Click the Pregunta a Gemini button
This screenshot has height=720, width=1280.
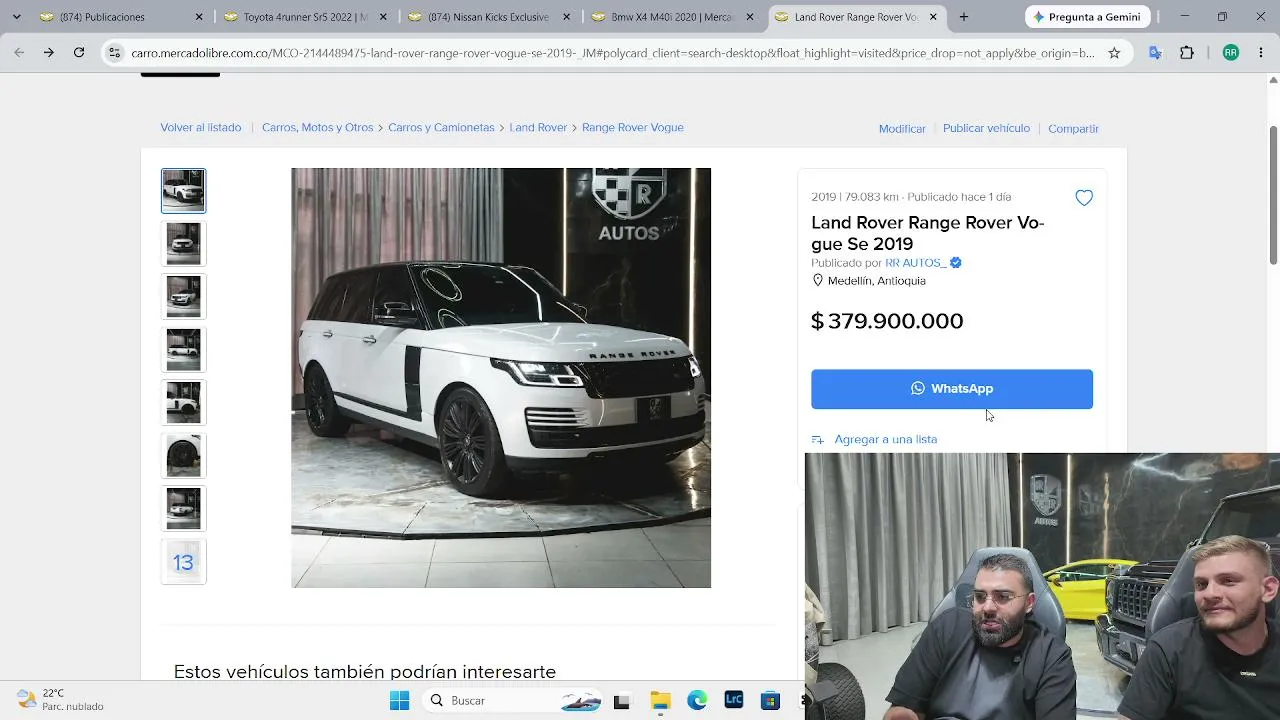1088,17
